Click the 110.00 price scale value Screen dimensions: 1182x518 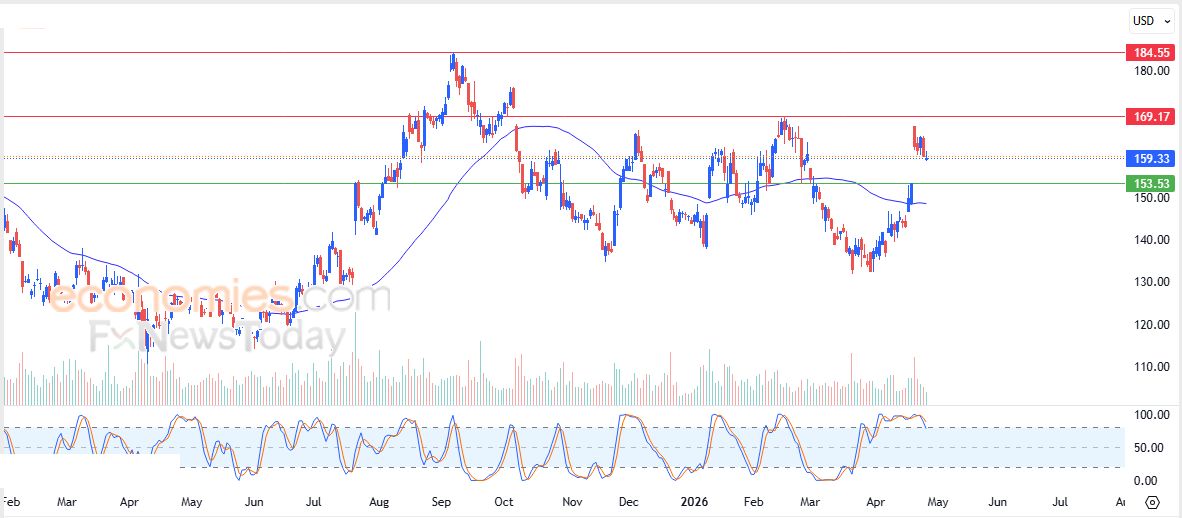coord(1151,367)
